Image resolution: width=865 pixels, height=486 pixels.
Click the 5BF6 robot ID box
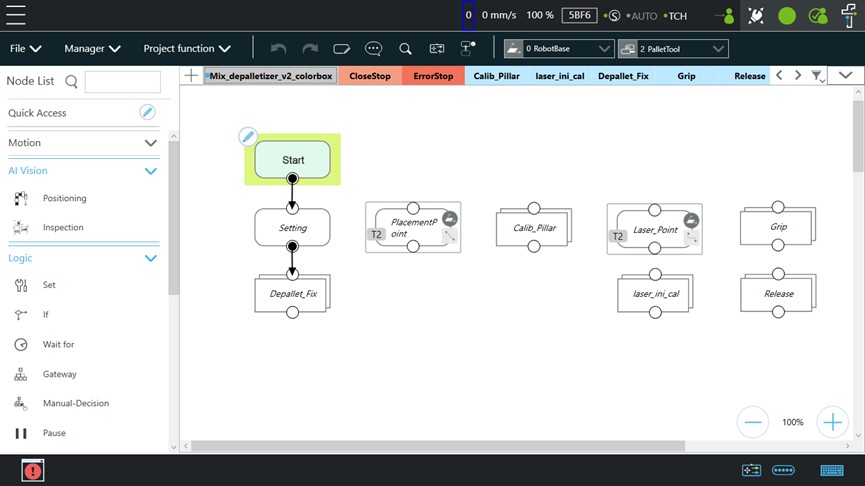click(x=579, y=15)
